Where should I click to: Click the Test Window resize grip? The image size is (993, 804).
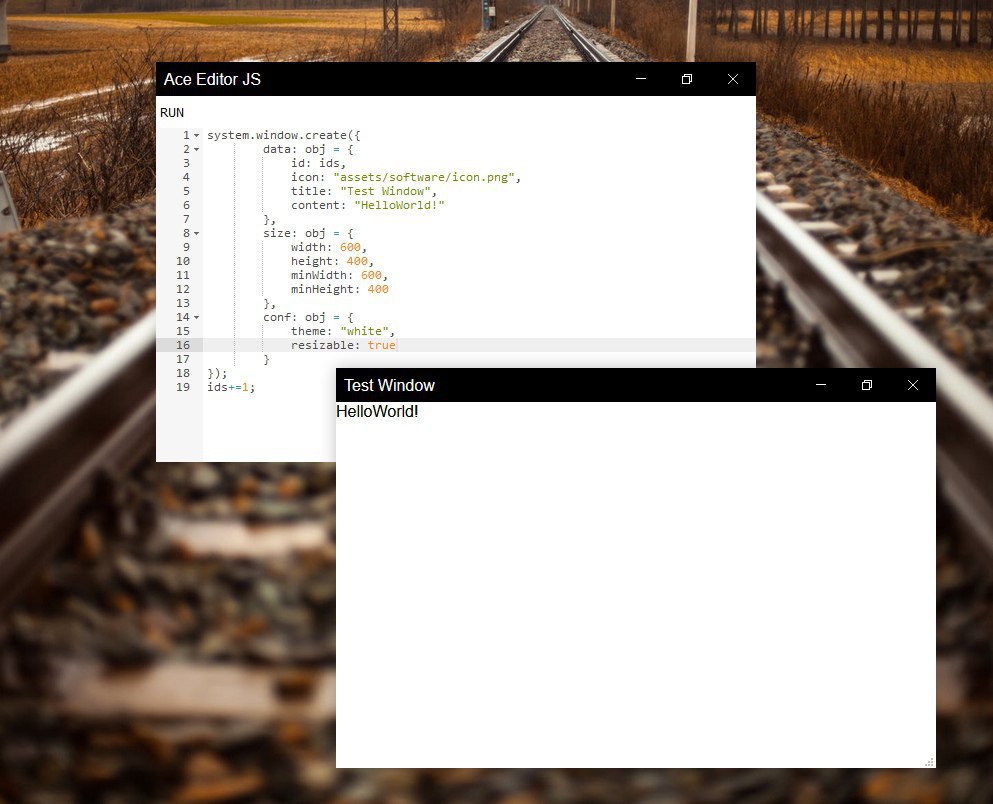click(x=930, y=762)
